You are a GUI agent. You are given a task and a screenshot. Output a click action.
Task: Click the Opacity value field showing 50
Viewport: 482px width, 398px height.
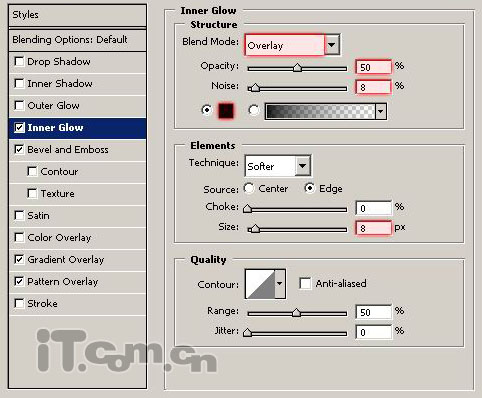[373, 67]
